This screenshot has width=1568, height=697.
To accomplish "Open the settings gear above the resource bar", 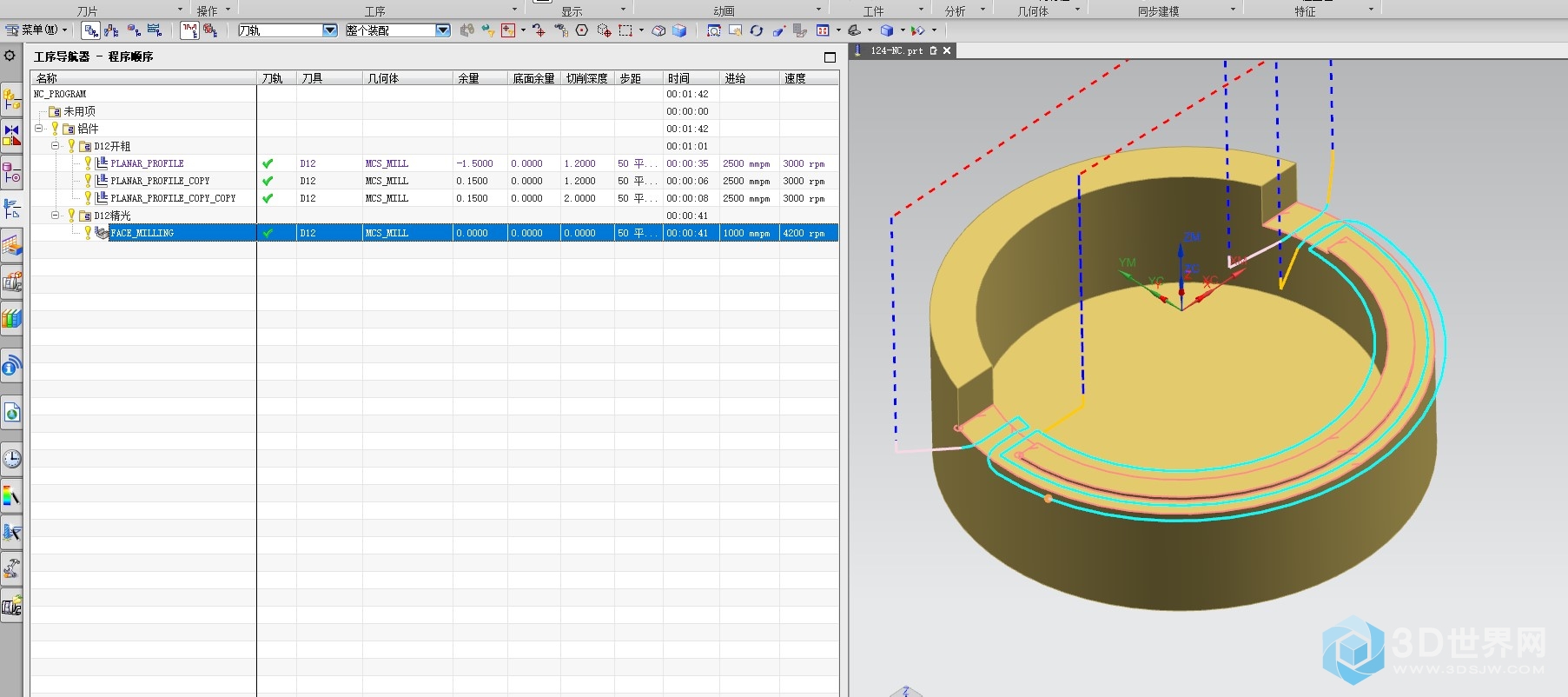I will click(x=10, y=56).
